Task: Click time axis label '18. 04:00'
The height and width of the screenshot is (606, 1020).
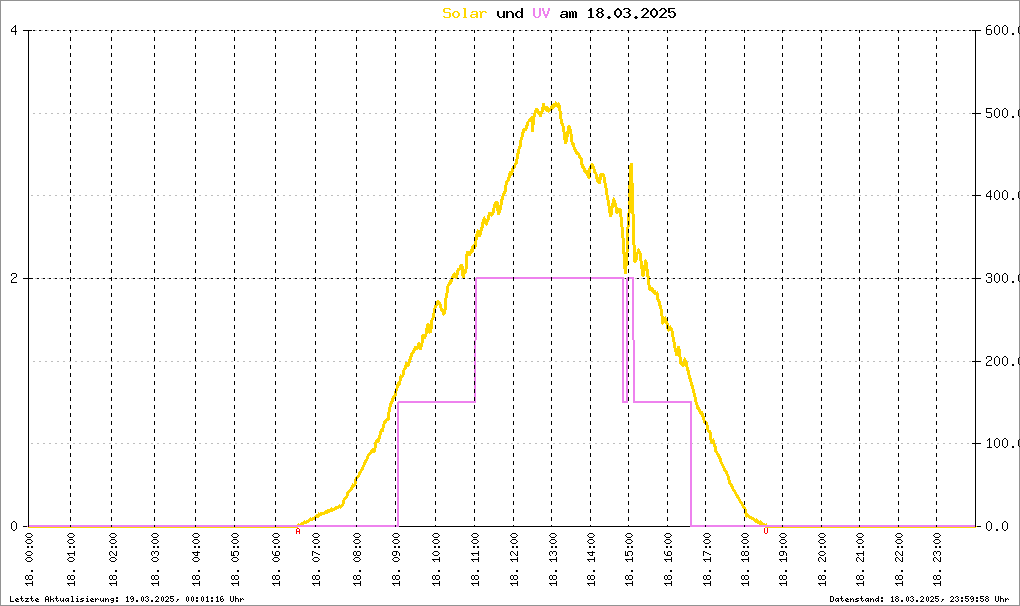Action: 196,559
